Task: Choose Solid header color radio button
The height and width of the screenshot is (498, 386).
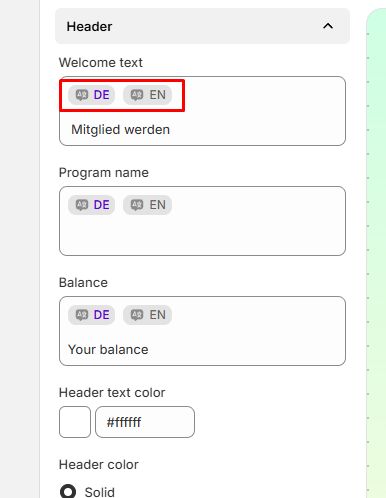Action: click(x=68, y=492)
